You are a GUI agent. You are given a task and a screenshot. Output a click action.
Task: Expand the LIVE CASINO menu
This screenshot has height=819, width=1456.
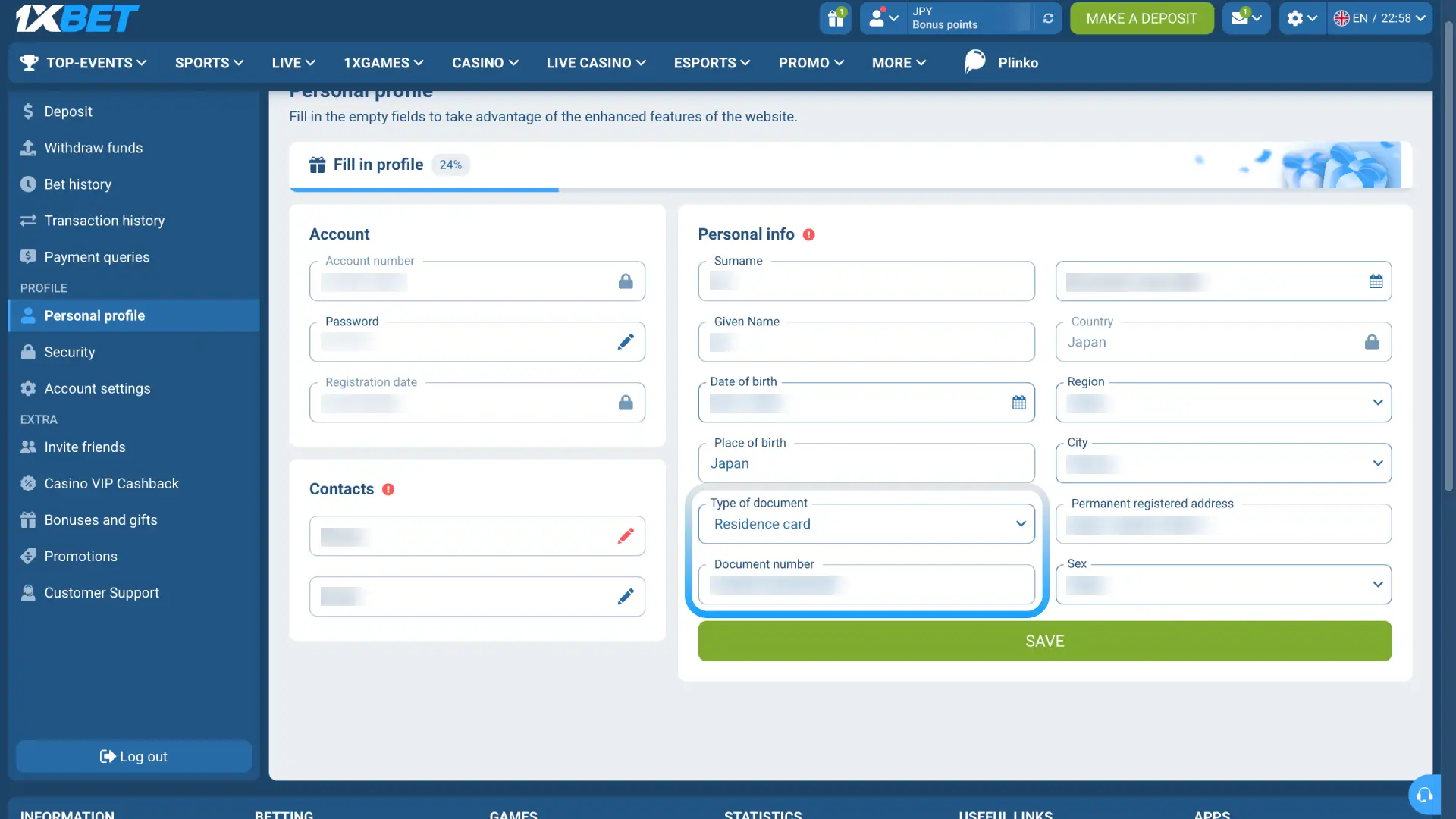tap(596, 63)
